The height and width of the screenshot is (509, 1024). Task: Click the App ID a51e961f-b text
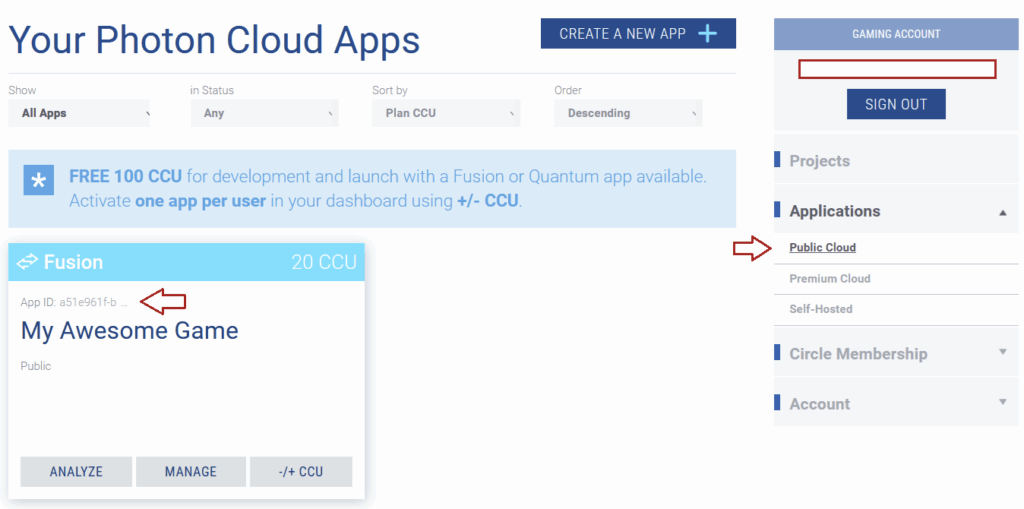[74, 302]
